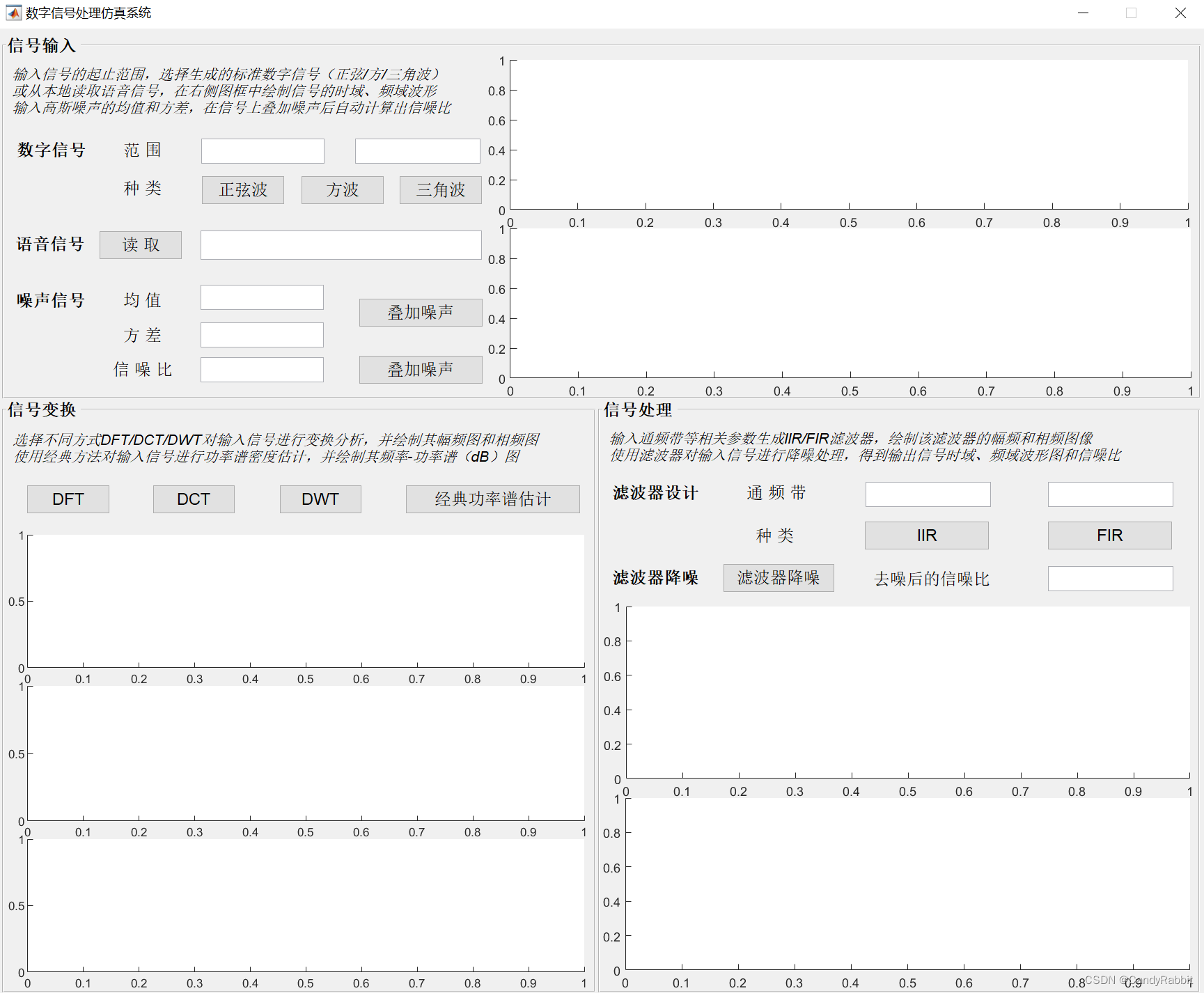Click the upper 叠加噪声 button to add noise

point(420,312)
